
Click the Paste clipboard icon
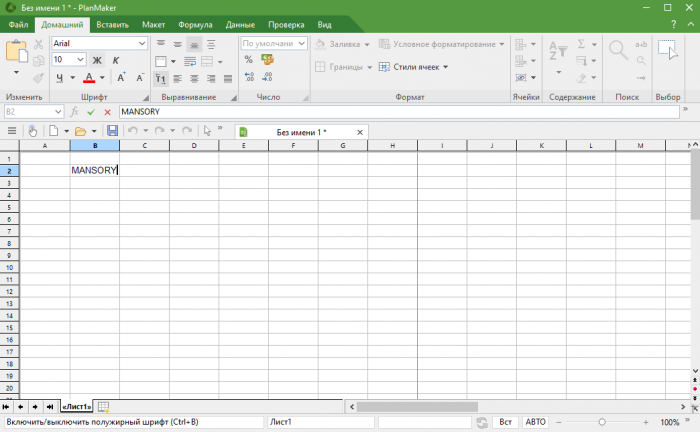(17, 52)
